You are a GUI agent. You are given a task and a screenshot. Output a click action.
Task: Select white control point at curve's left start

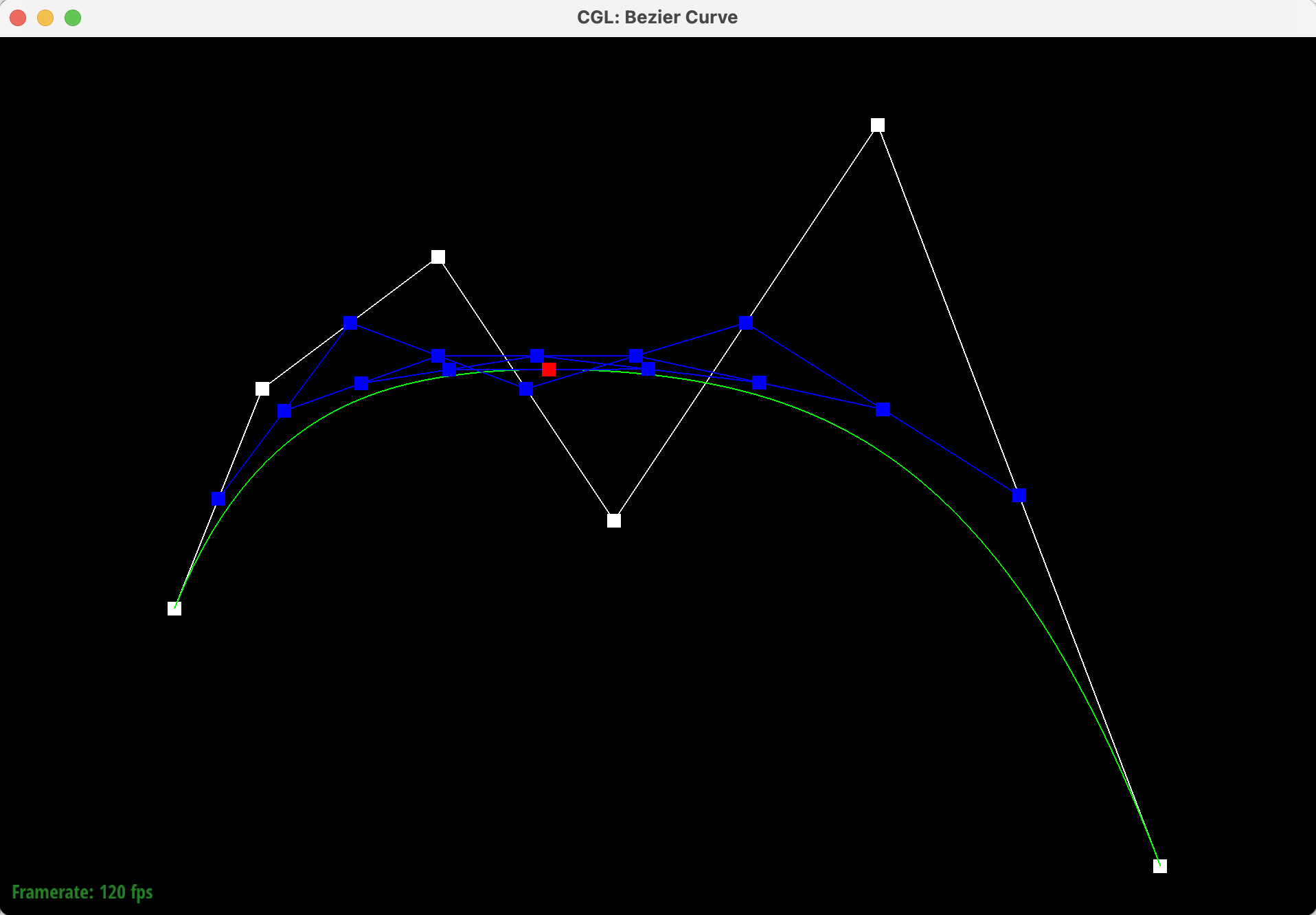(174, 609)
